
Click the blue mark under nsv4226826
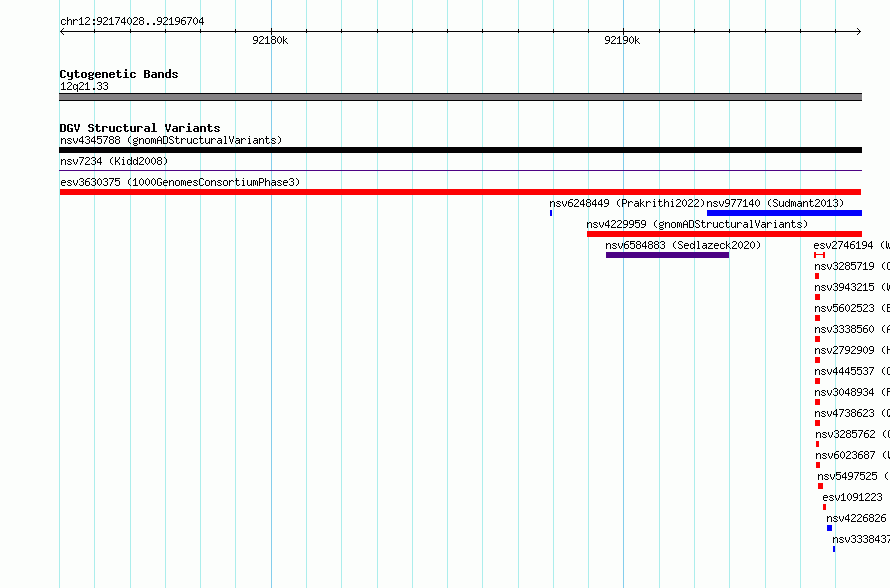click(x=829, y=528)
